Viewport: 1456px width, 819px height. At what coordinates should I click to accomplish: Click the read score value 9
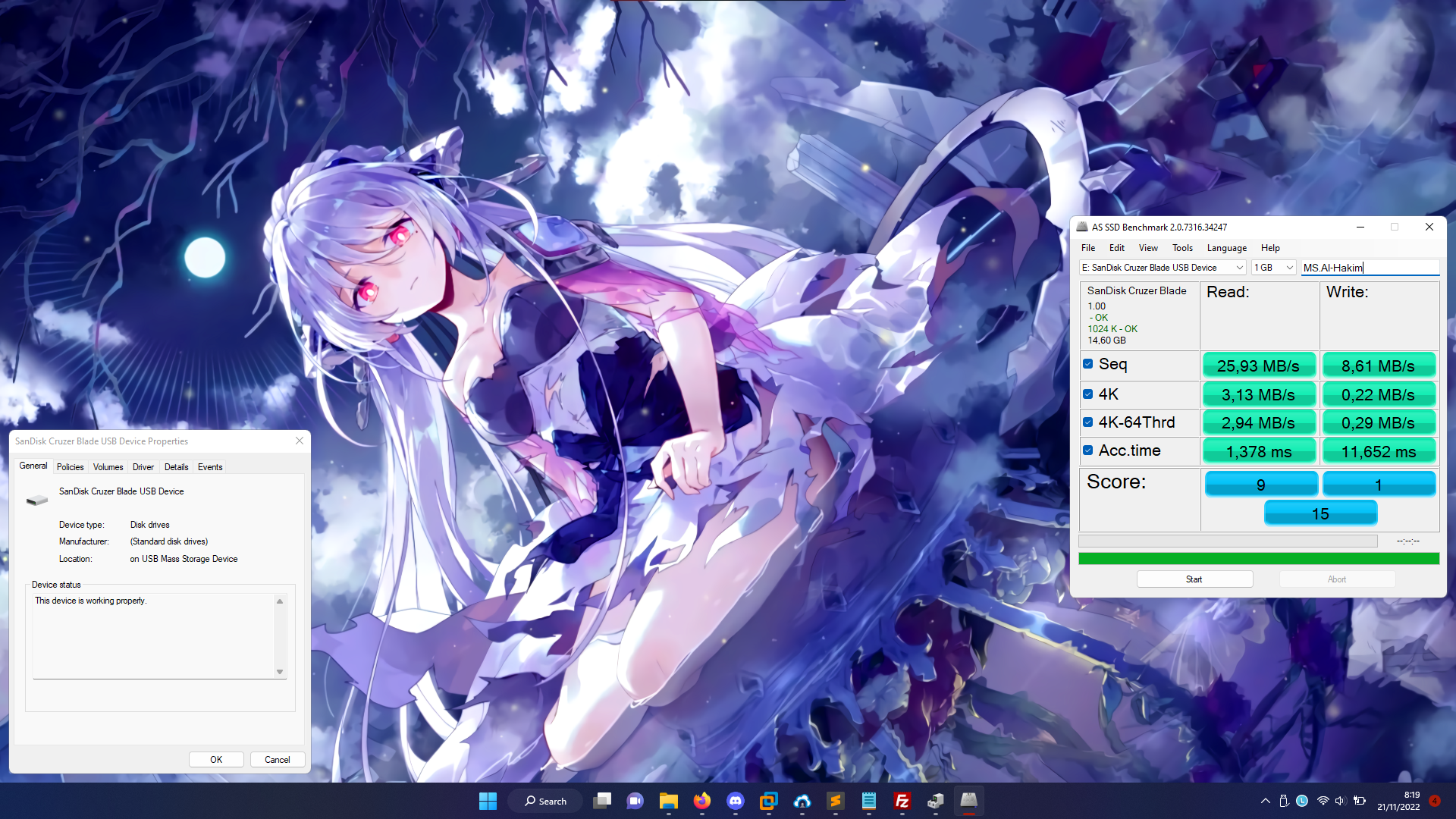tap(1260, 485)
